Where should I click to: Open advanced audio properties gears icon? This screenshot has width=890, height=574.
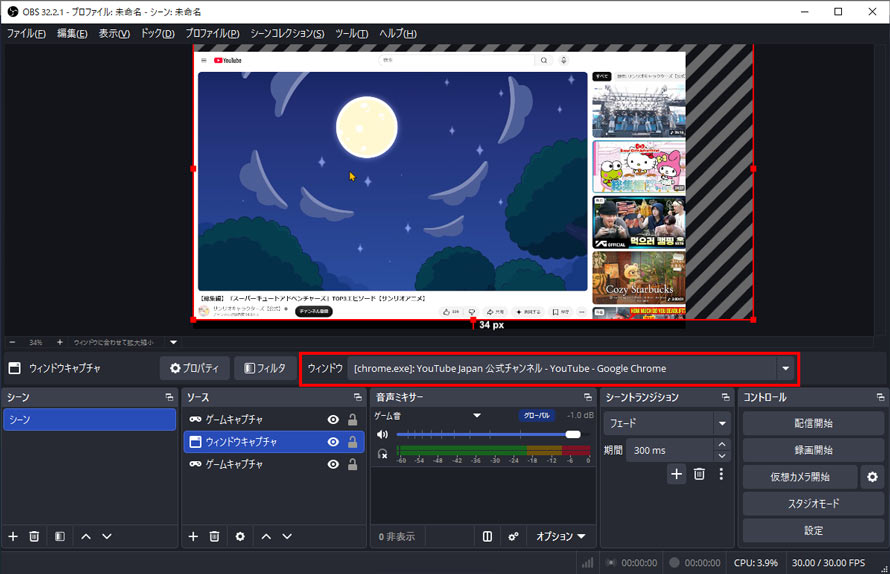pos(513,537)
